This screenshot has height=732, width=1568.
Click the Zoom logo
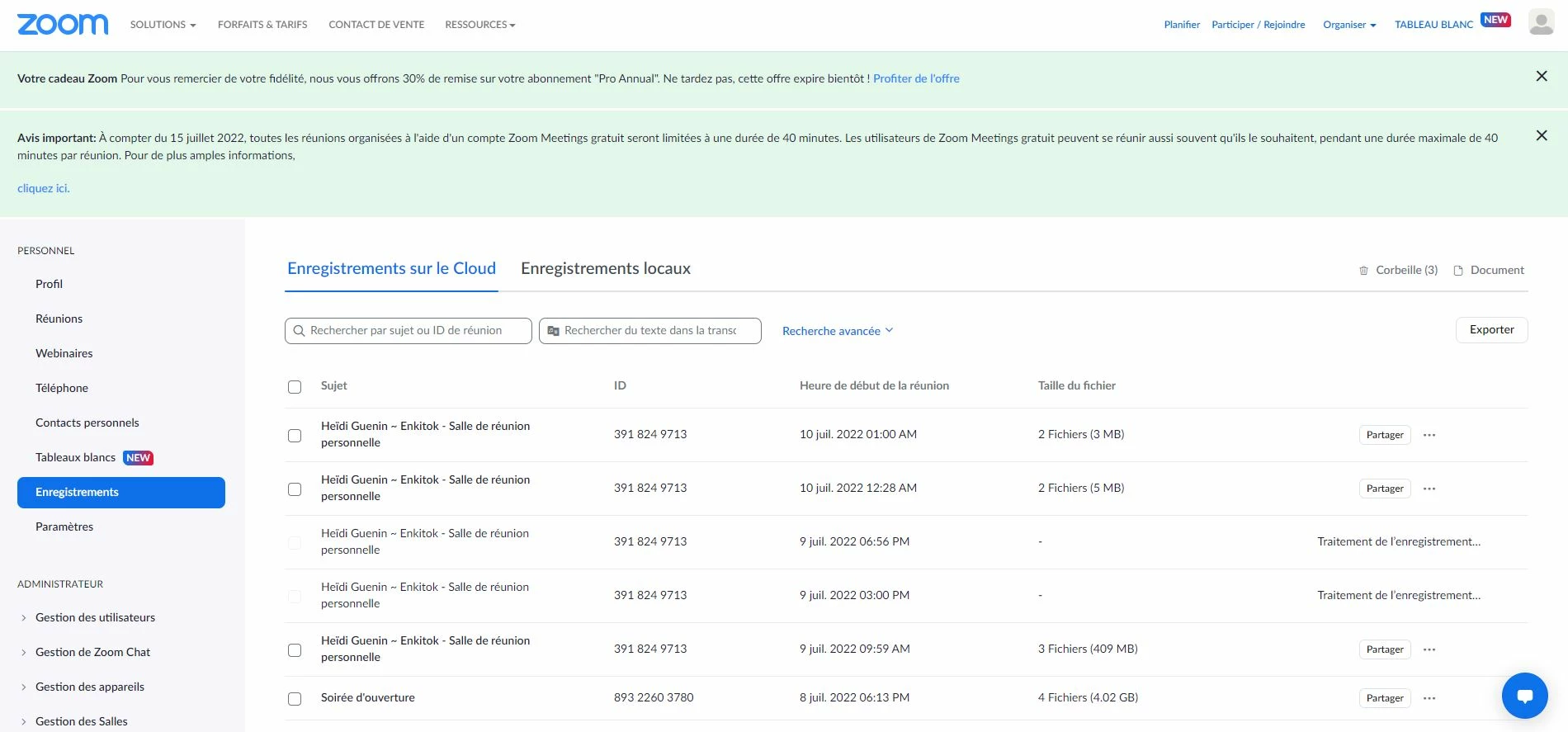pos(63,25)
